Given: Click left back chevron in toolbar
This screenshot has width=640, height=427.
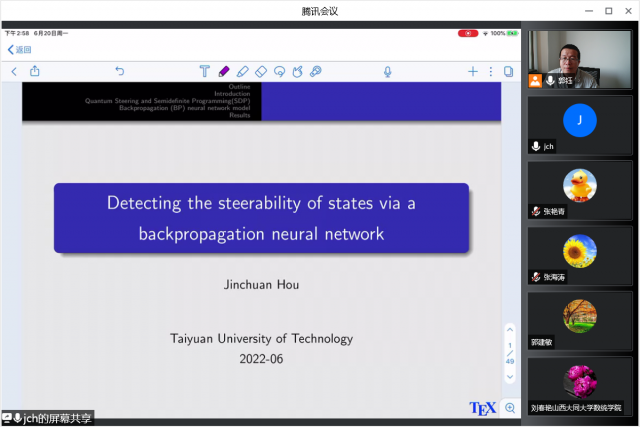Looking at the screenshot, I should pos(13,71).
